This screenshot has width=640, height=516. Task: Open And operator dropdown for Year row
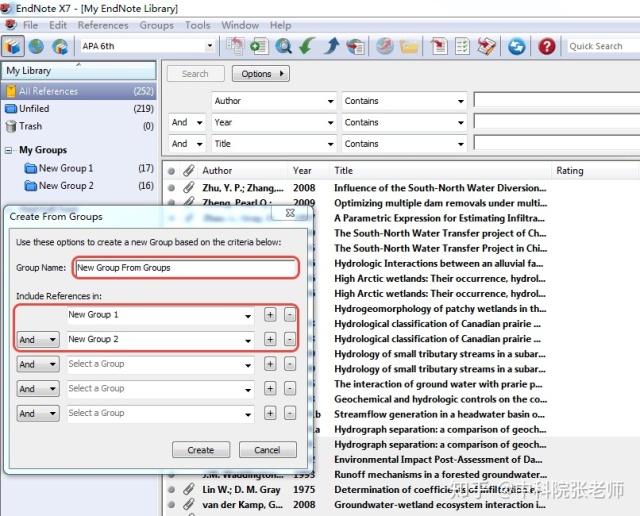(199, 122)
